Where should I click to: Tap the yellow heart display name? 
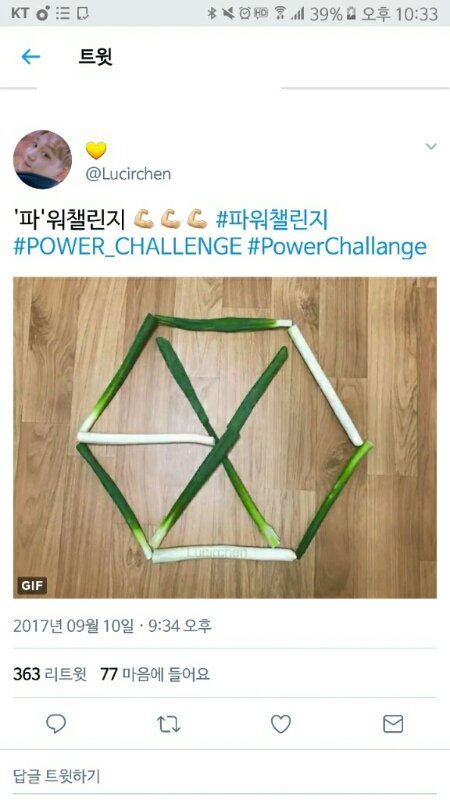pyautogui.click(x=96, y=150)
